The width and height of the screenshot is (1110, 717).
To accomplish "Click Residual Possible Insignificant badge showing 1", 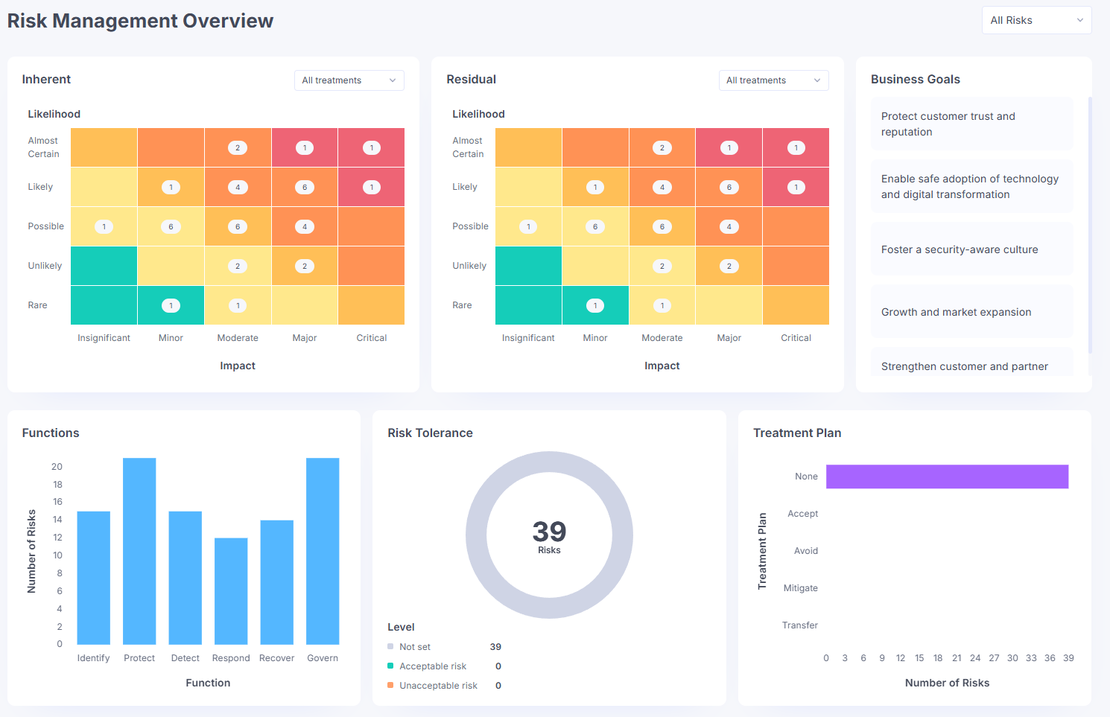I will pos(528,226).
